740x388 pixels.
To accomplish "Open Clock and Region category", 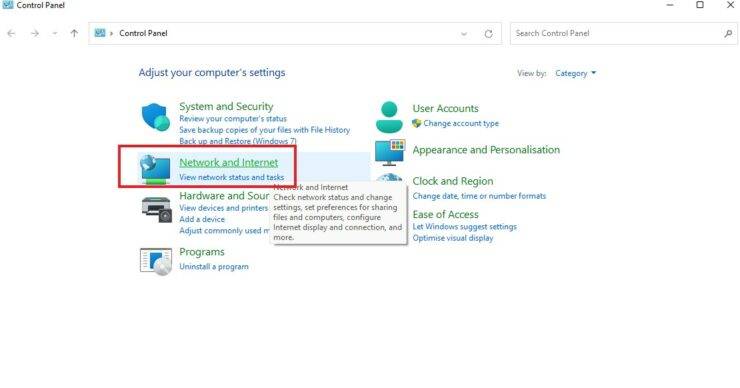I will [453, 181].
